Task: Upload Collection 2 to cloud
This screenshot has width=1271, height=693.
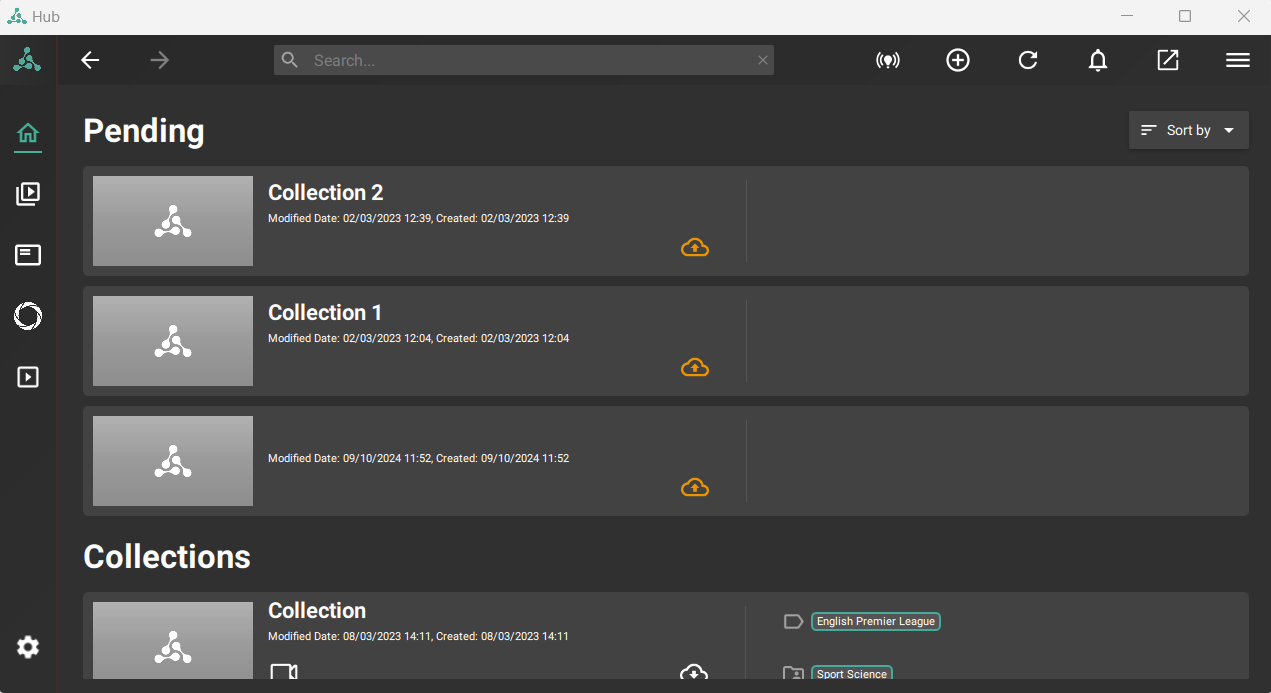Action: pos(695,247)
